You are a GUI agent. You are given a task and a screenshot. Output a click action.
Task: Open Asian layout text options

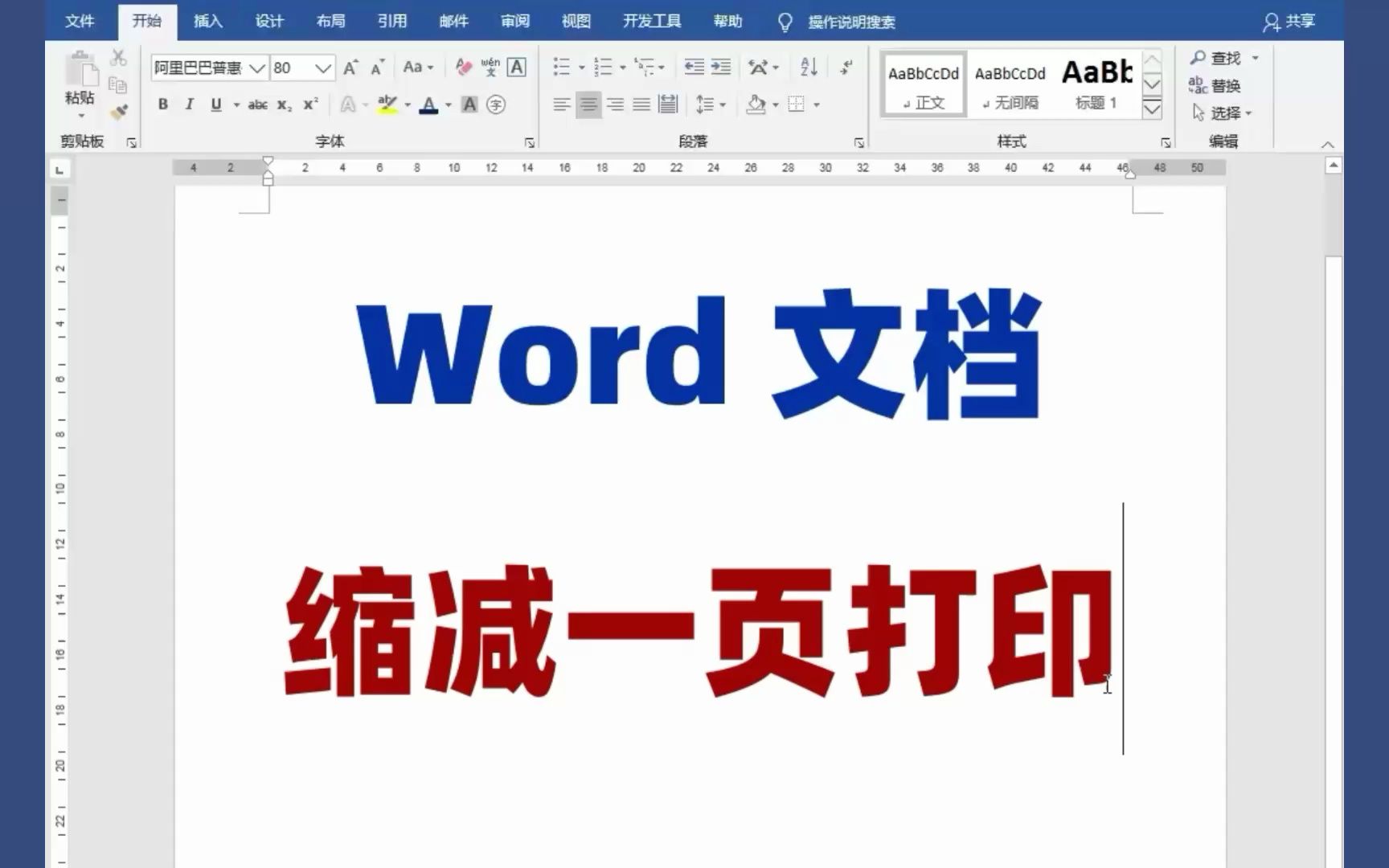pyautogui.click(x=762, y=67)
